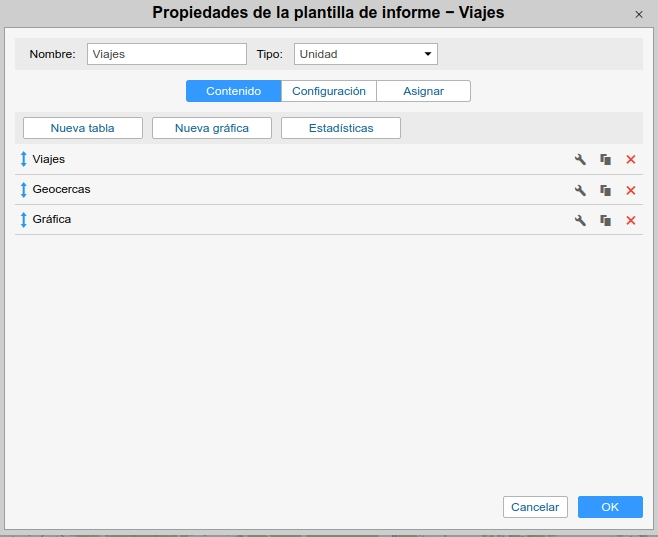The width and height of the screenshot is (658, 537).
Task: Duplicate the Geocercas entry
Action: click(605, 190)
